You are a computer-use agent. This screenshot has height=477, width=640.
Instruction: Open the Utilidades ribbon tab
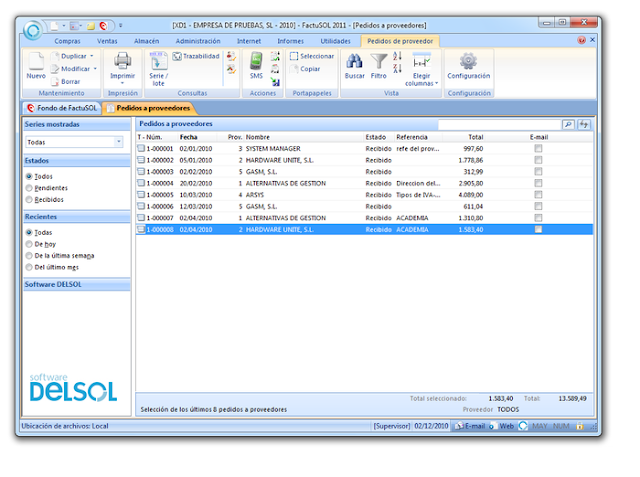click(x=335, y=41)
